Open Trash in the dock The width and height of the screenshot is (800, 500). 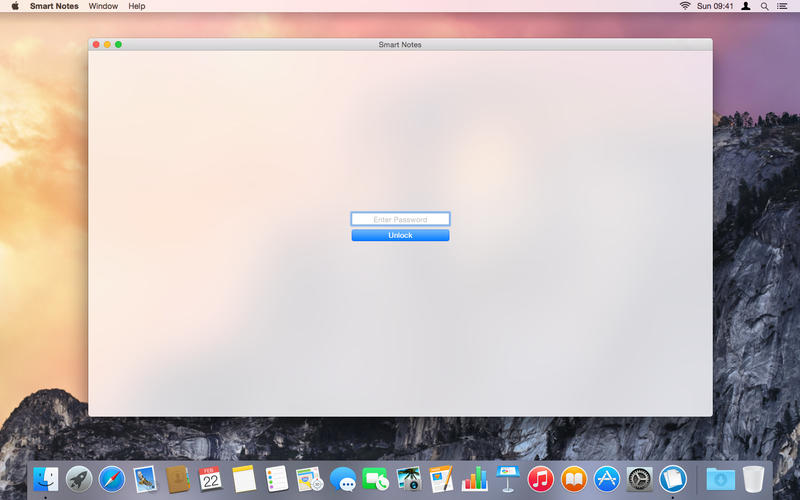753,479
